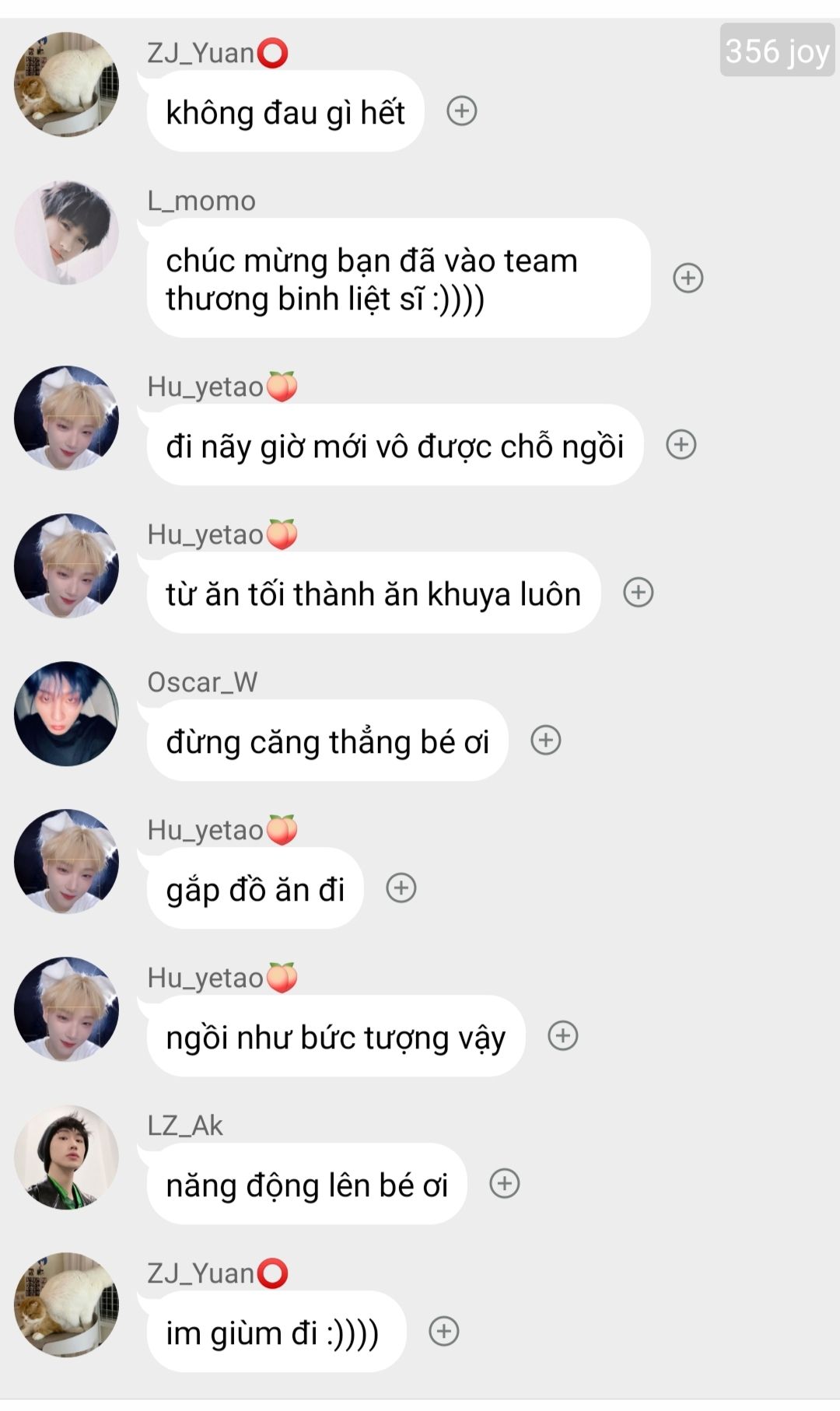Open L_momo's profile avatar

click(67, 233)
